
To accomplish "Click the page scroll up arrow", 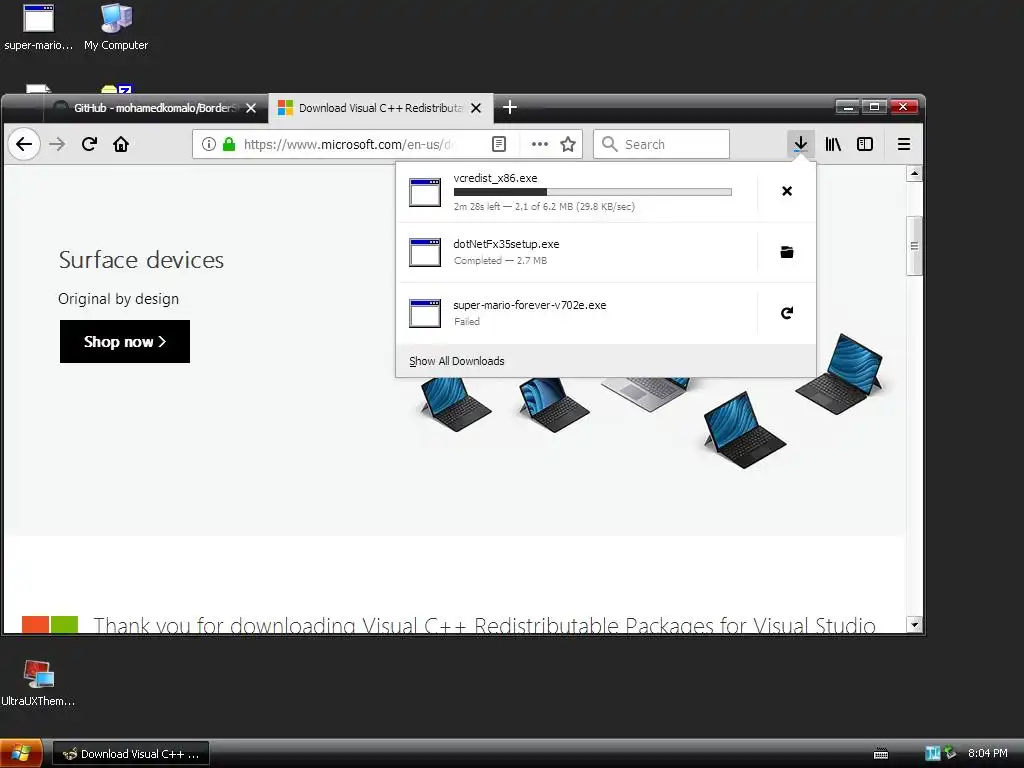I will 914,174.
